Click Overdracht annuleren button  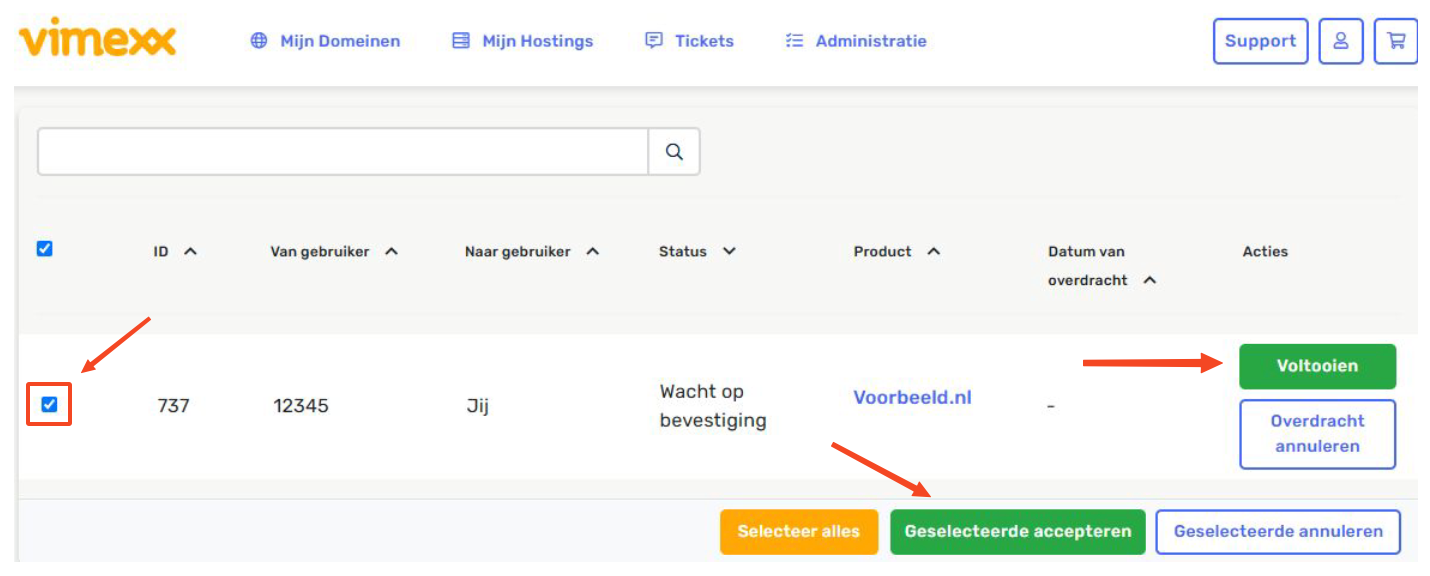tap(1317, 434)
